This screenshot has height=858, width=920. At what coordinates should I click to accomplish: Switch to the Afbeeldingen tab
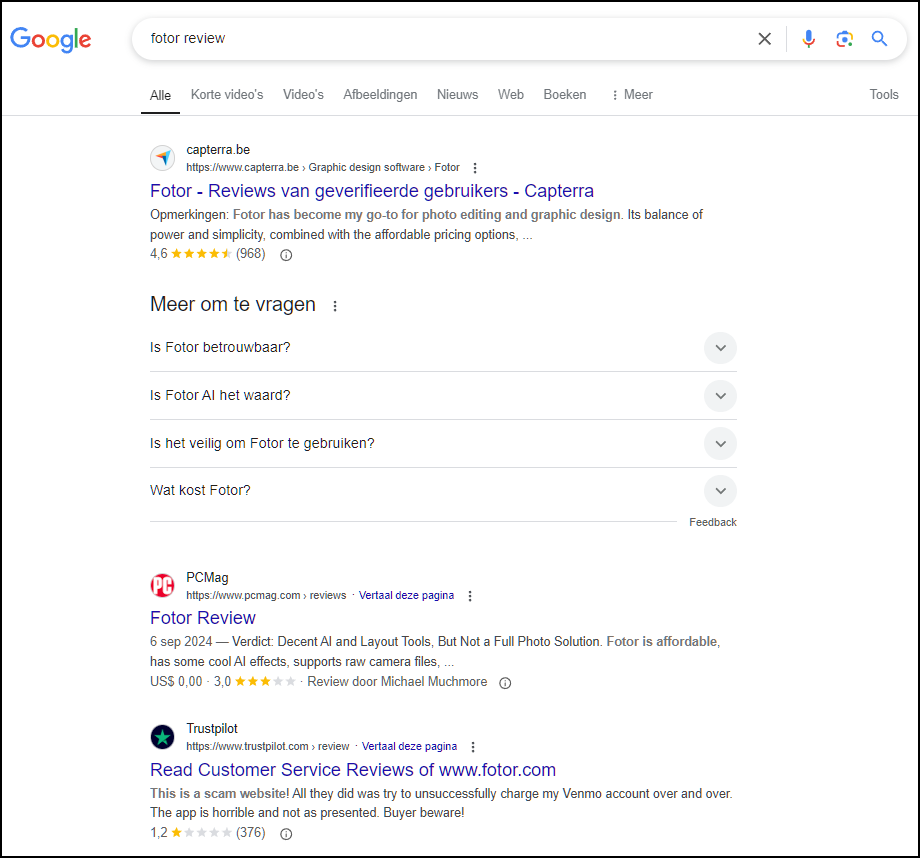[x=380, y=94]
